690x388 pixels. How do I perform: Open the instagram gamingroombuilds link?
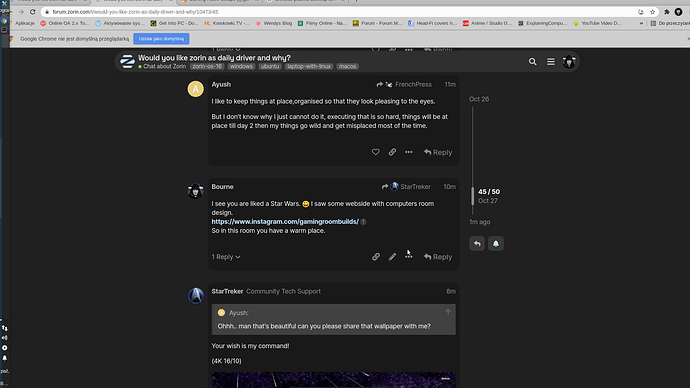pyautogui.click(x=285, y=221)
